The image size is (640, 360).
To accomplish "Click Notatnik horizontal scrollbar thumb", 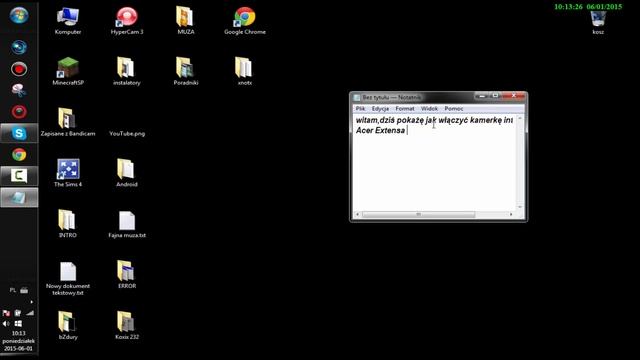I will pyautogui.click(x=418, y=214).
